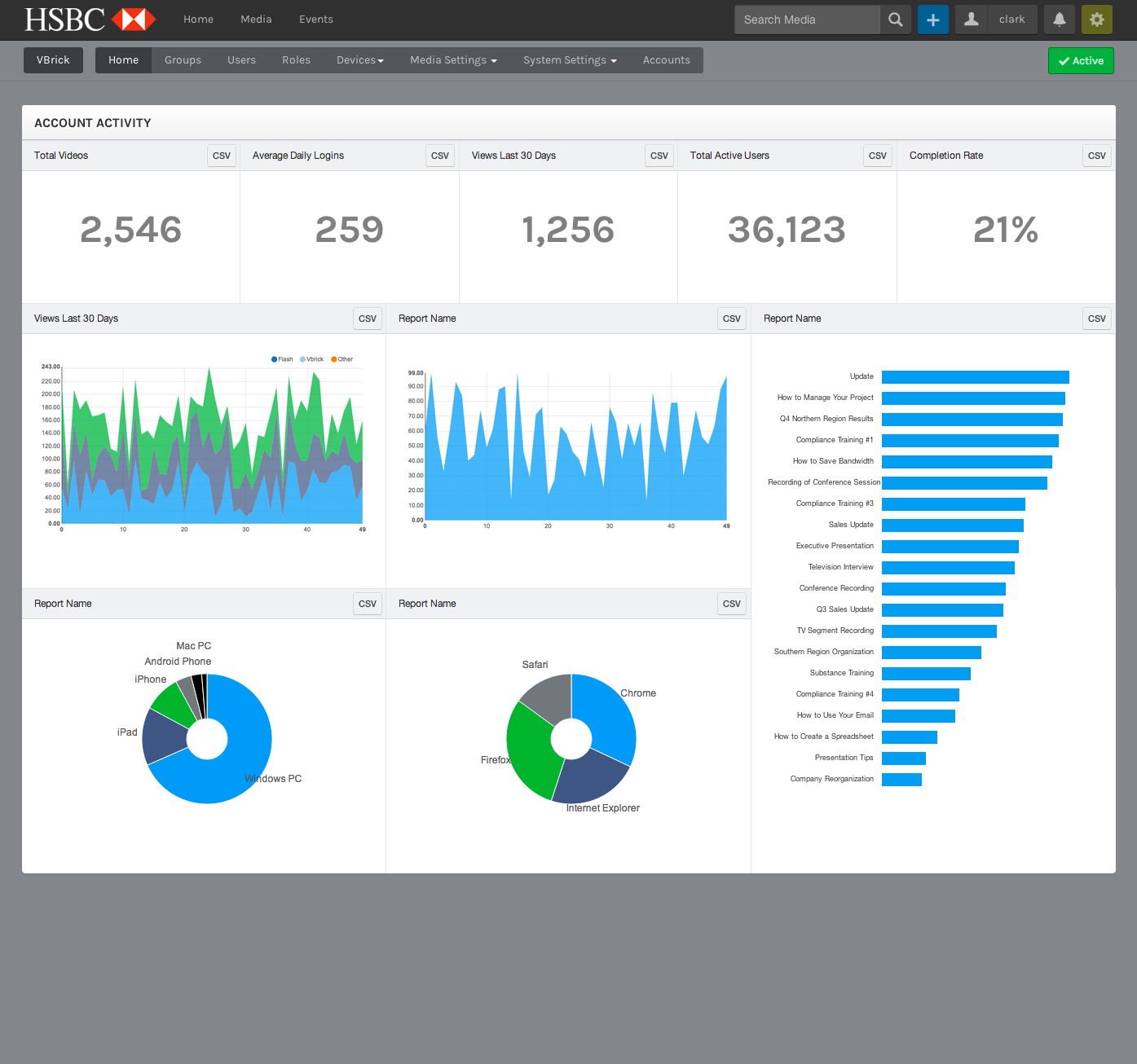Image resolution: width=1137 pixels, height=1064 pixels.
Task: Toggle the Other series in chart legend
Action: (342, 359)
